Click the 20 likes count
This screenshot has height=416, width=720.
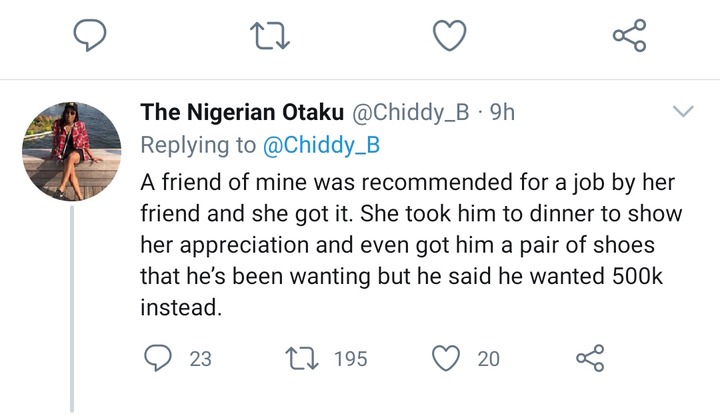488,359
